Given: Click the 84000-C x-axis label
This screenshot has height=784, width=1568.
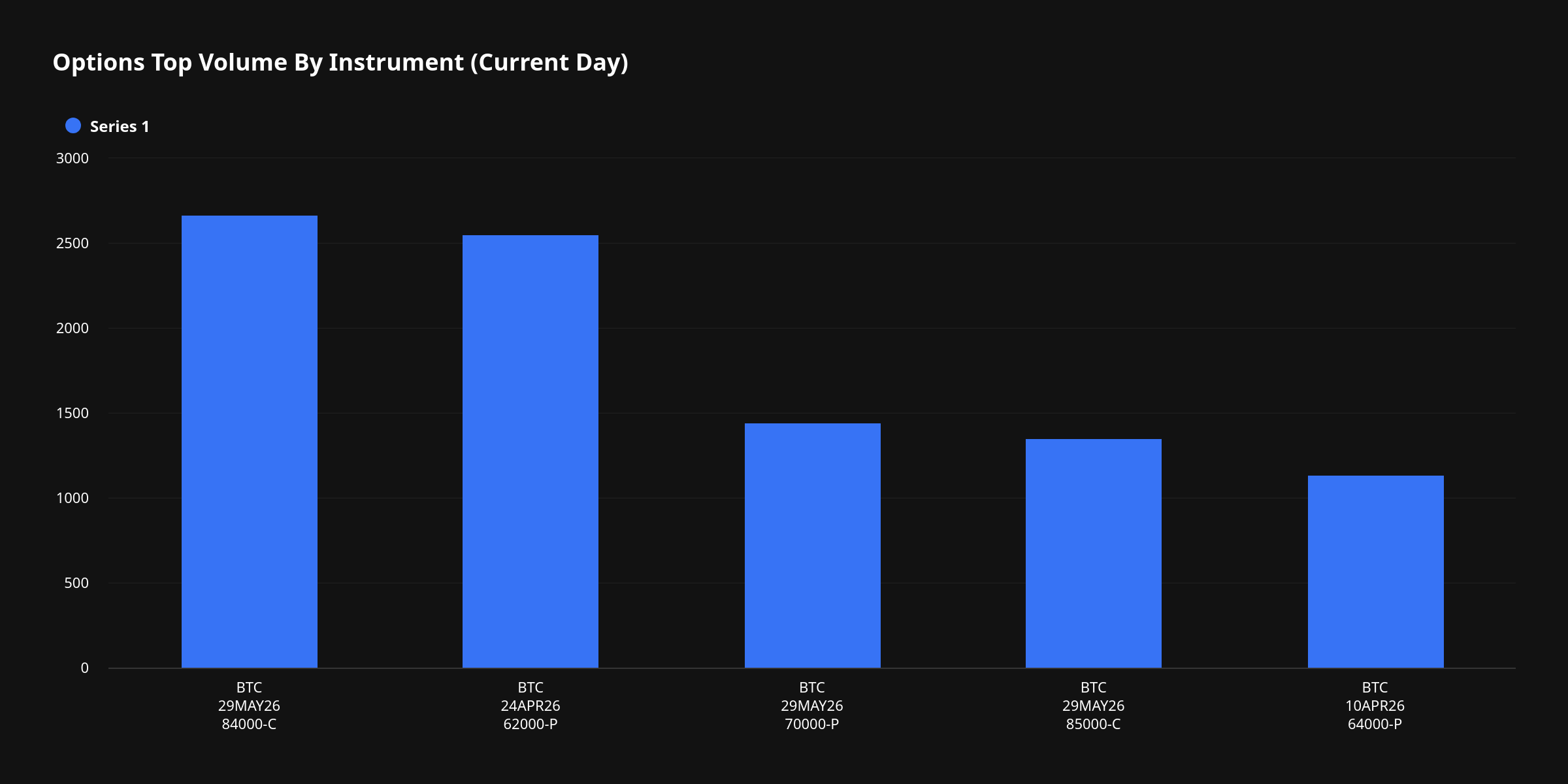Looking at the screenshot, I should 249,724.
